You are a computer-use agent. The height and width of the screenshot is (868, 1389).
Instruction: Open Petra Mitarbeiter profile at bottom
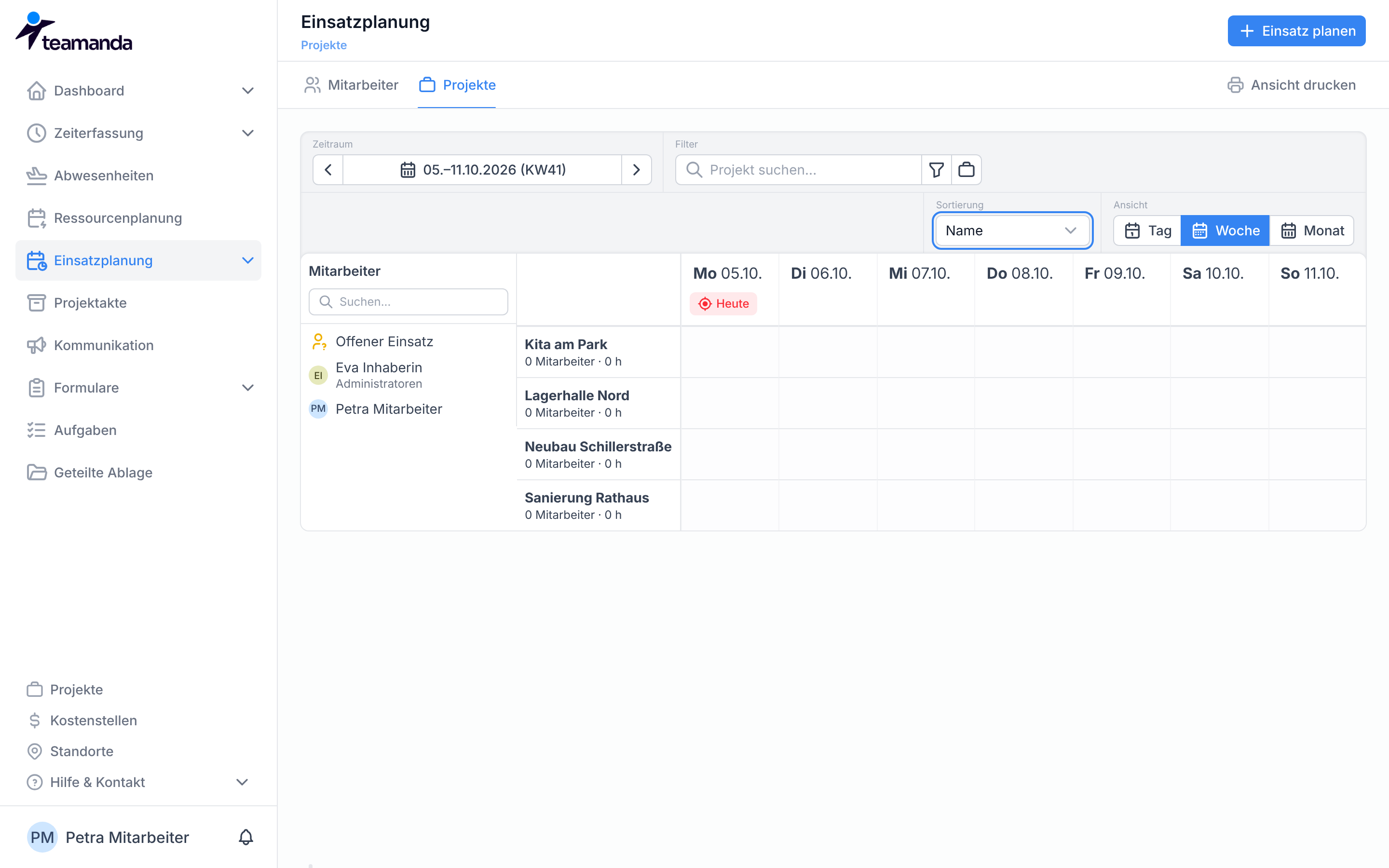109,837
